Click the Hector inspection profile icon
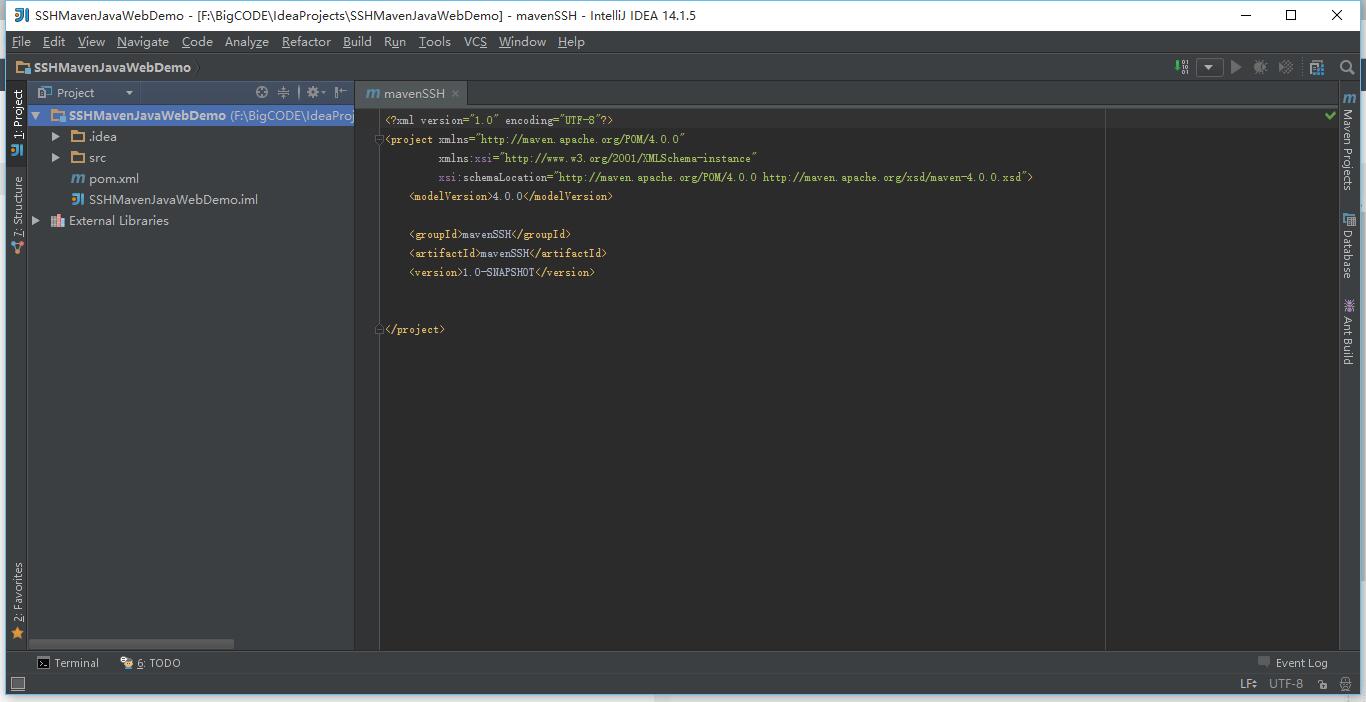The height and width of the screenshot is (702, 1366). click(1345, 684)
